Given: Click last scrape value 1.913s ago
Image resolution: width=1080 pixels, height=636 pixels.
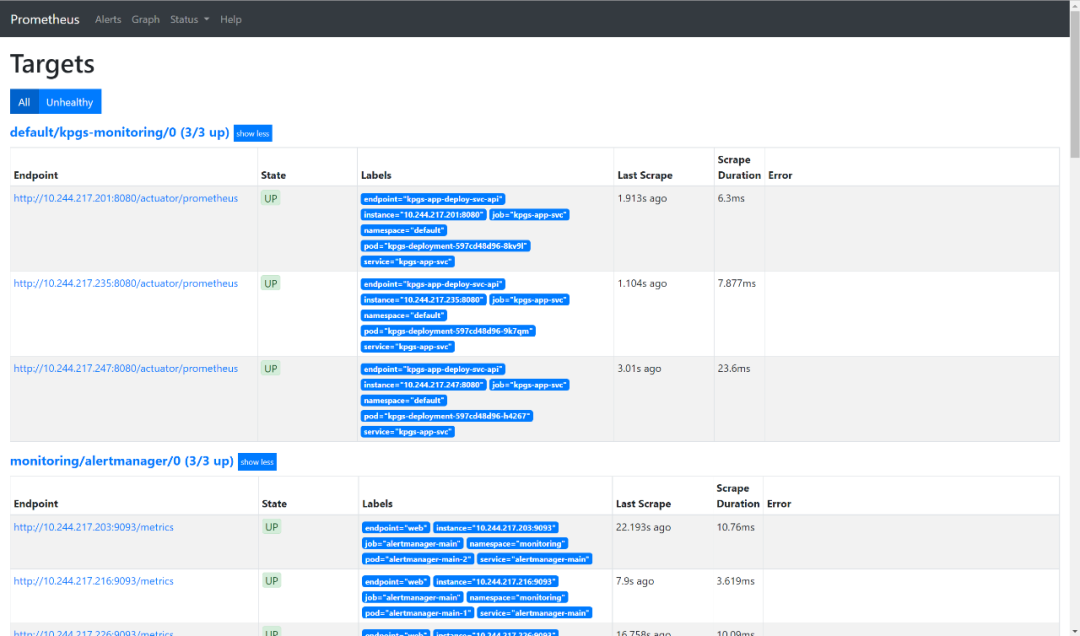Looking at the screenshot, I should 642,198.
